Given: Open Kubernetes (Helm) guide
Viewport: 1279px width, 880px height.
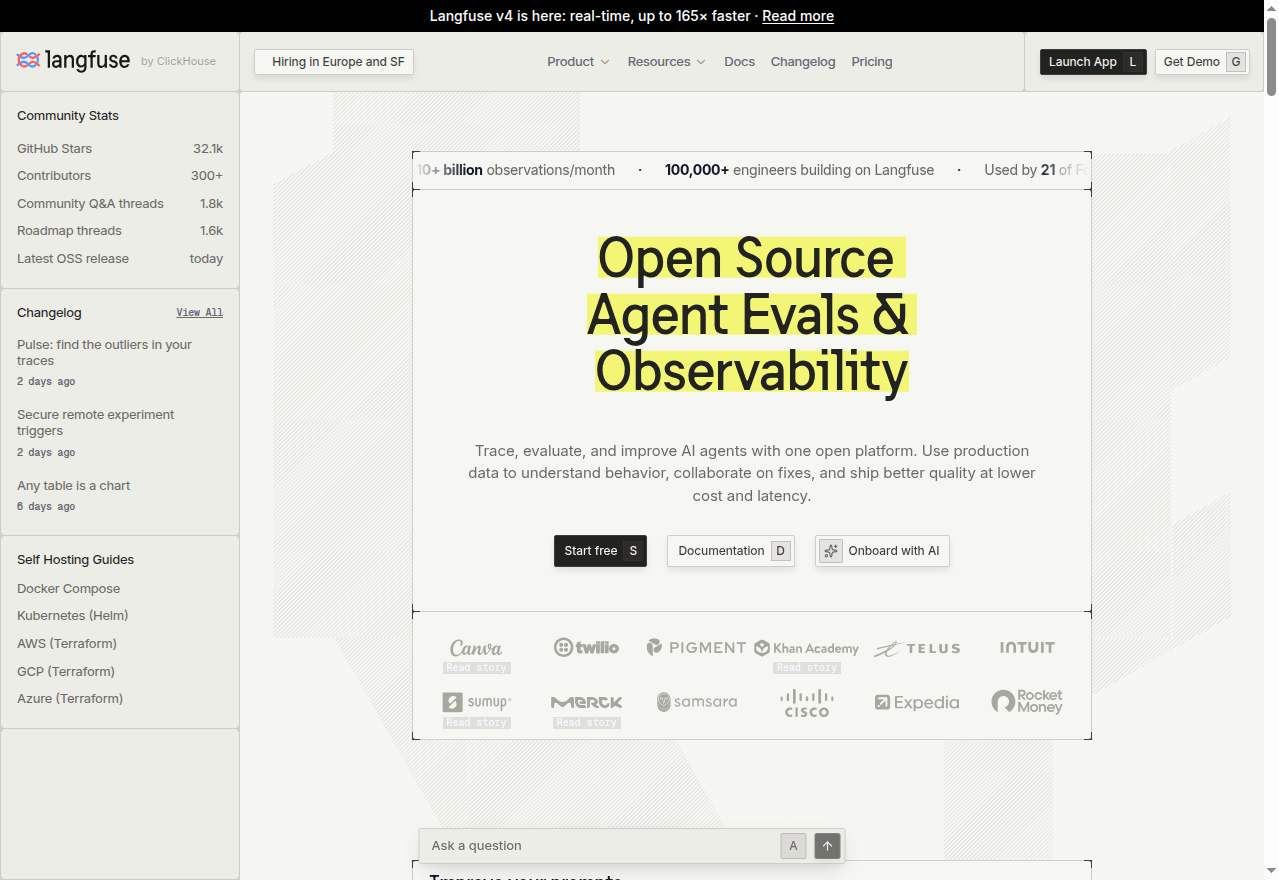Looking at the screenshot, I should click(73, 616).
